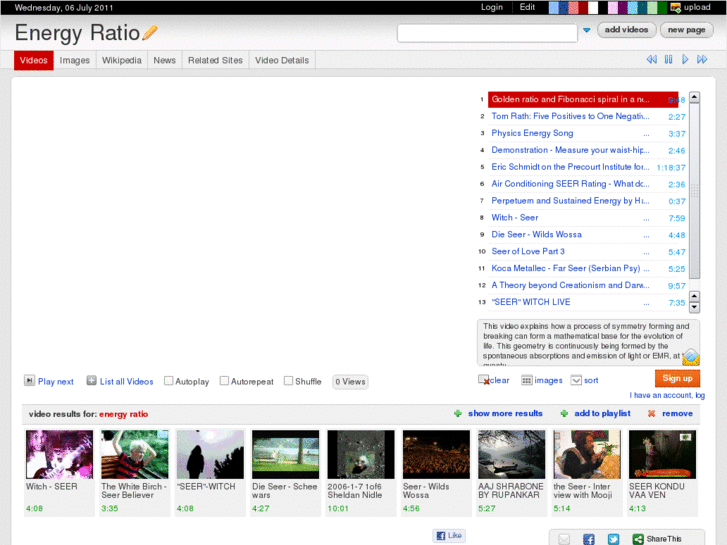The height and width of the screenshot is (545, 727).
Task: Switch to the Wikipedia tab
Action: coord(121,60)
